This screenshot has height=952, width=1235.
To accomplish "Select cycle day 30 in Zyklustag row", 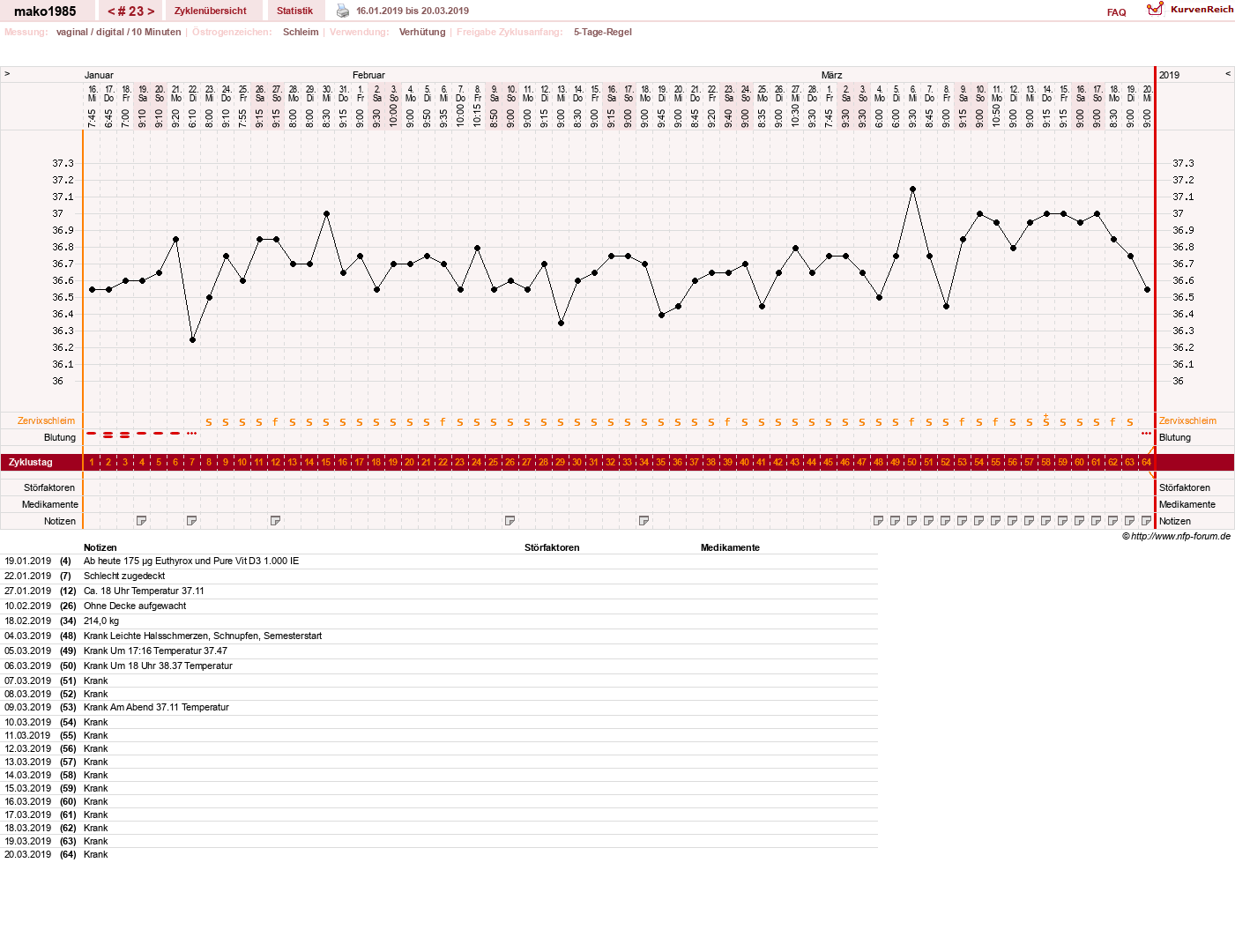I will pyautogui.click(x=577, y=462).
